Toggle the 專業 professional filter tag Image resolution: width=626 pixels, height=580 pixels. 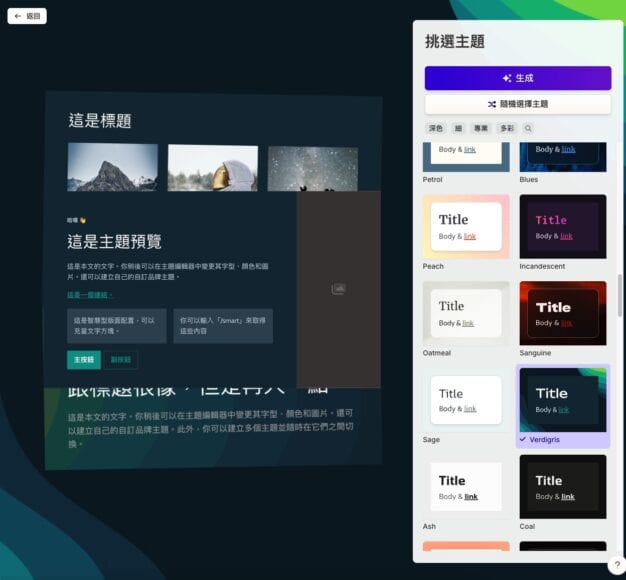(482, 128)
